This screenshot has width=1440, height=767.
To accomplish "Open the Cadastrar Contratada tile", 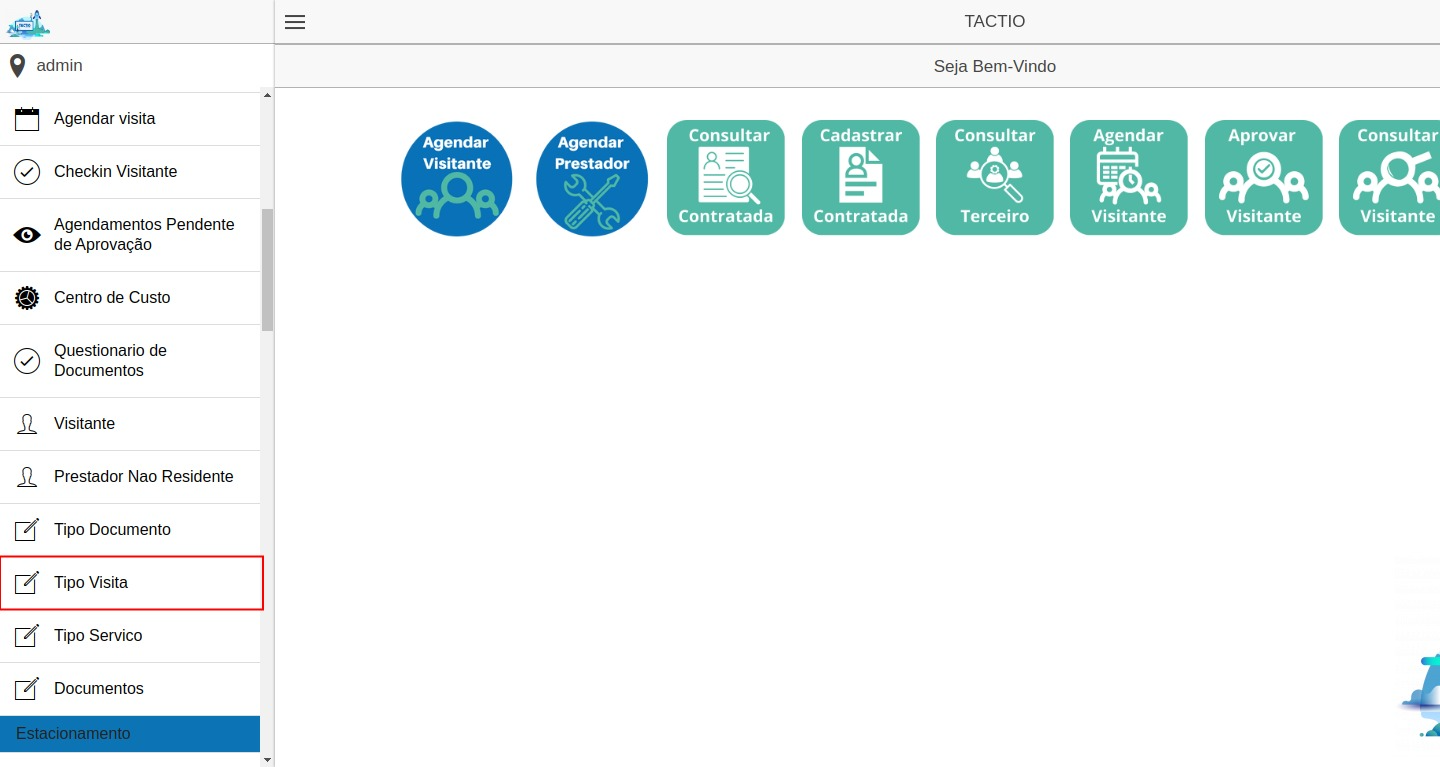I will point(860,178).
